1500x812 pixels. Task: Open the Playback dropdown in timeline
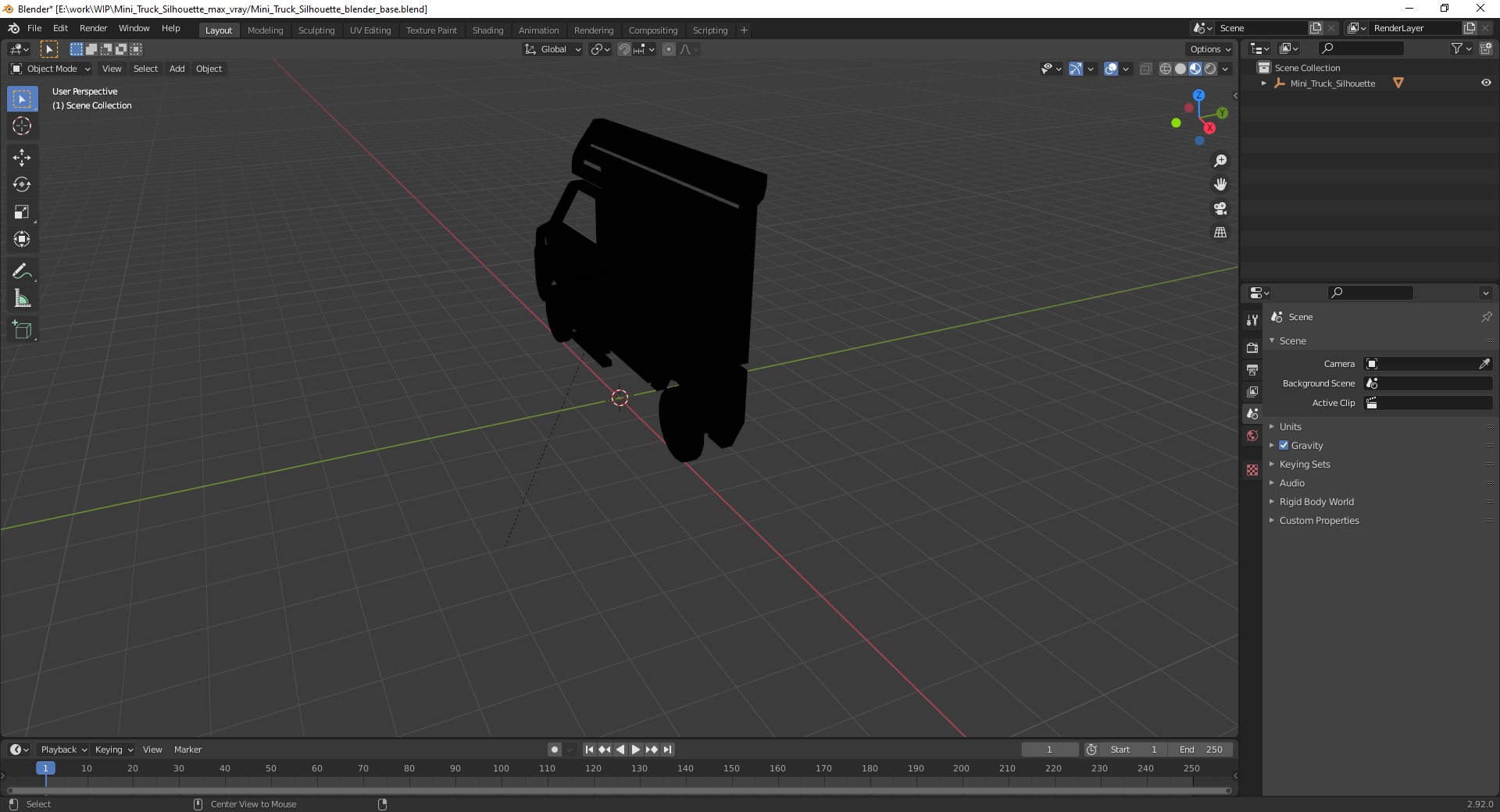point(63,750)
